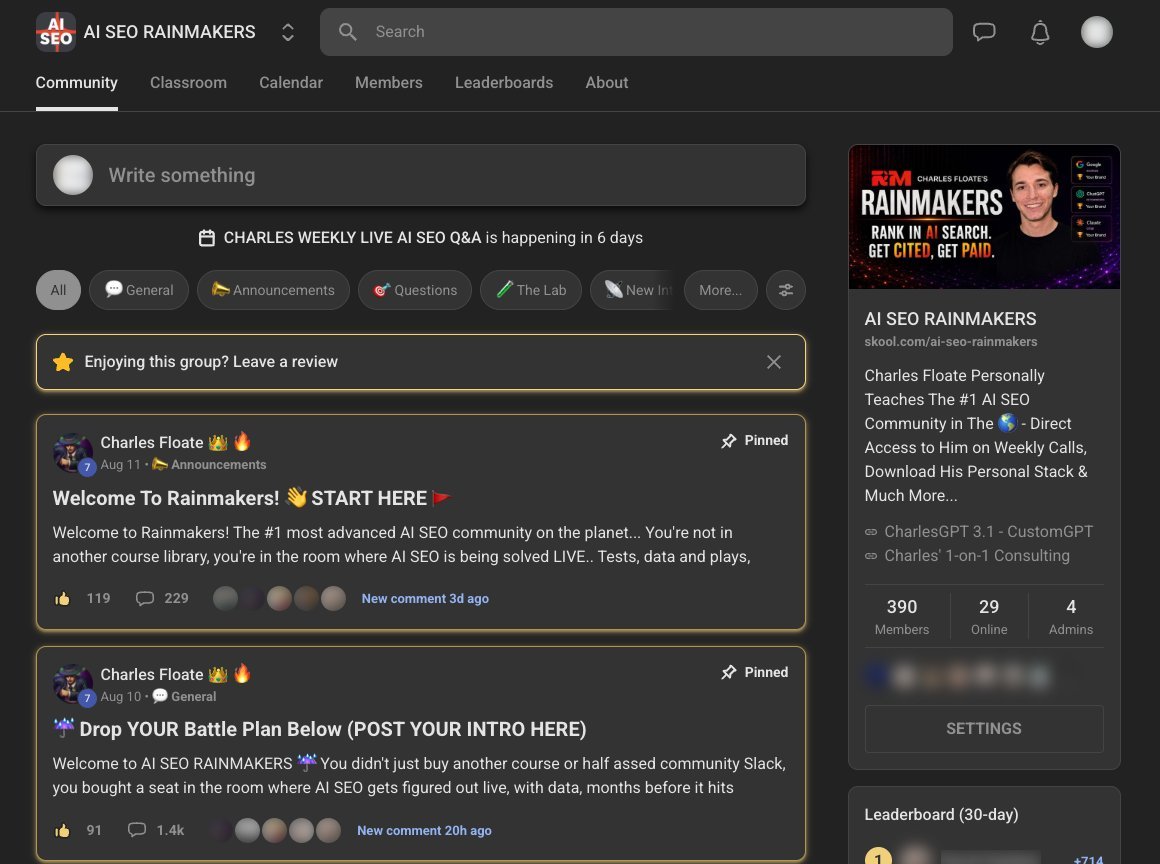Screen dimensions: 1160x864
Task: Focus the Search field
Action: click(x=636, y=32)
